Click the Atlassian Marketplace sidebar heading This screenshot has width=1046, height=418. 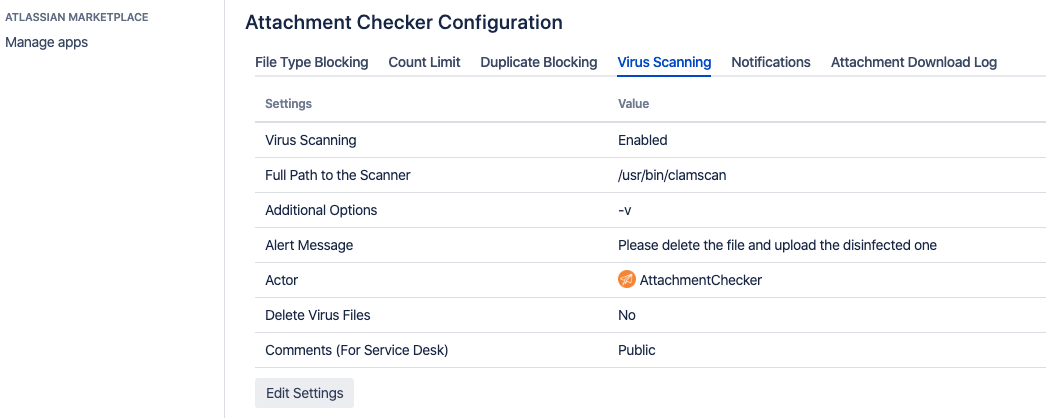pos(77,17)
